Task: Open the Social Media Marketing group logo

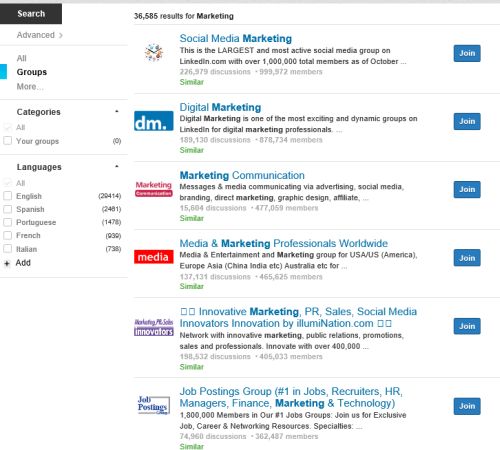Action: (154, 53)
